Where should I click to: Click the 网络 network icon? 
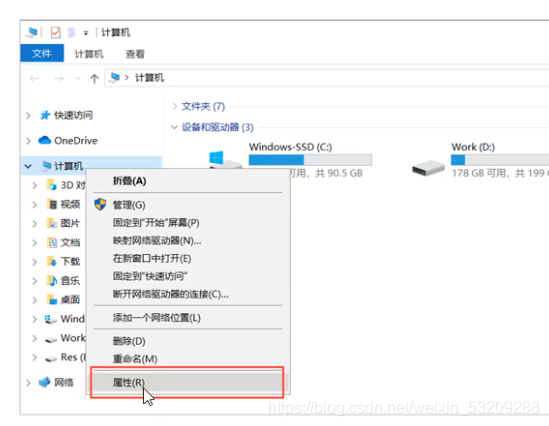[44, 382]
